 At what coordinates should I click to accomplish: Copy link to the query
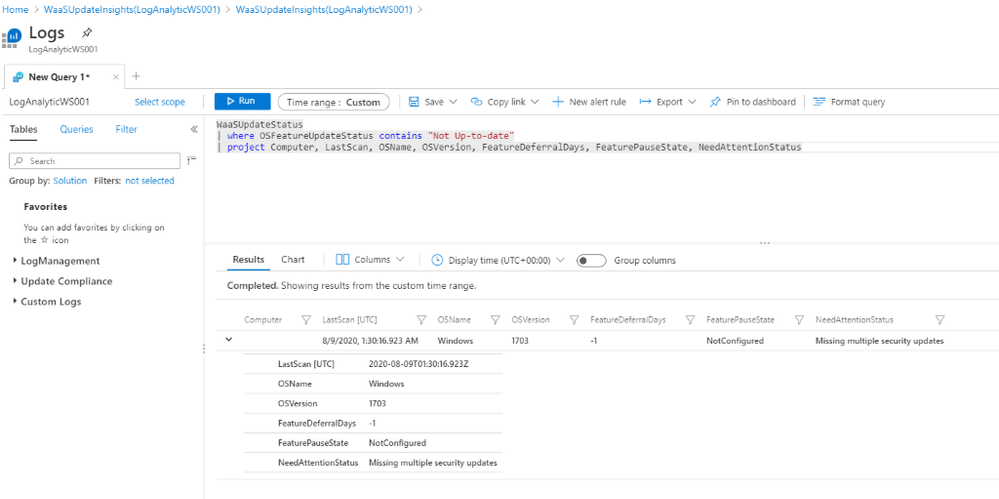pyautogui.click(x=499, y=102)
